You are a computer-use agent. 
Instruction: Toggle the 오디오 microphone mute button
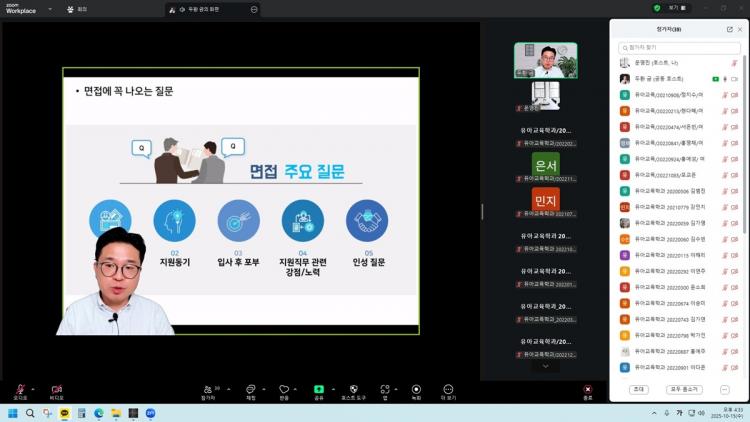click(x=20, y=389)
